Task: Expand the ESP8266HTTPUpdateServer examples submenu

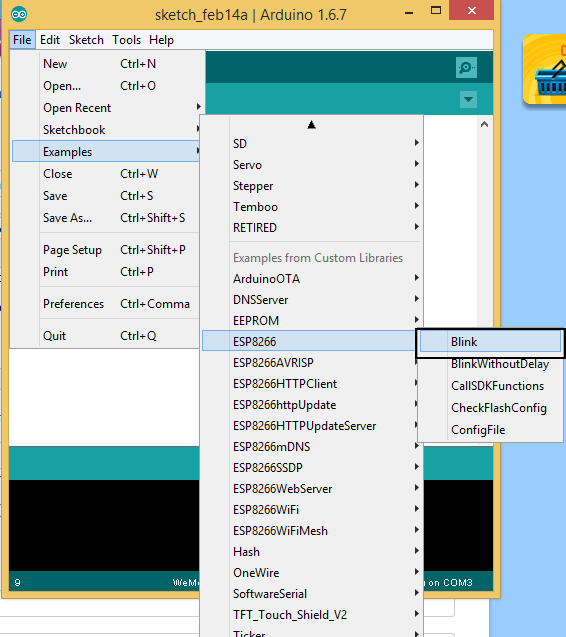Action: click(310, 426)
